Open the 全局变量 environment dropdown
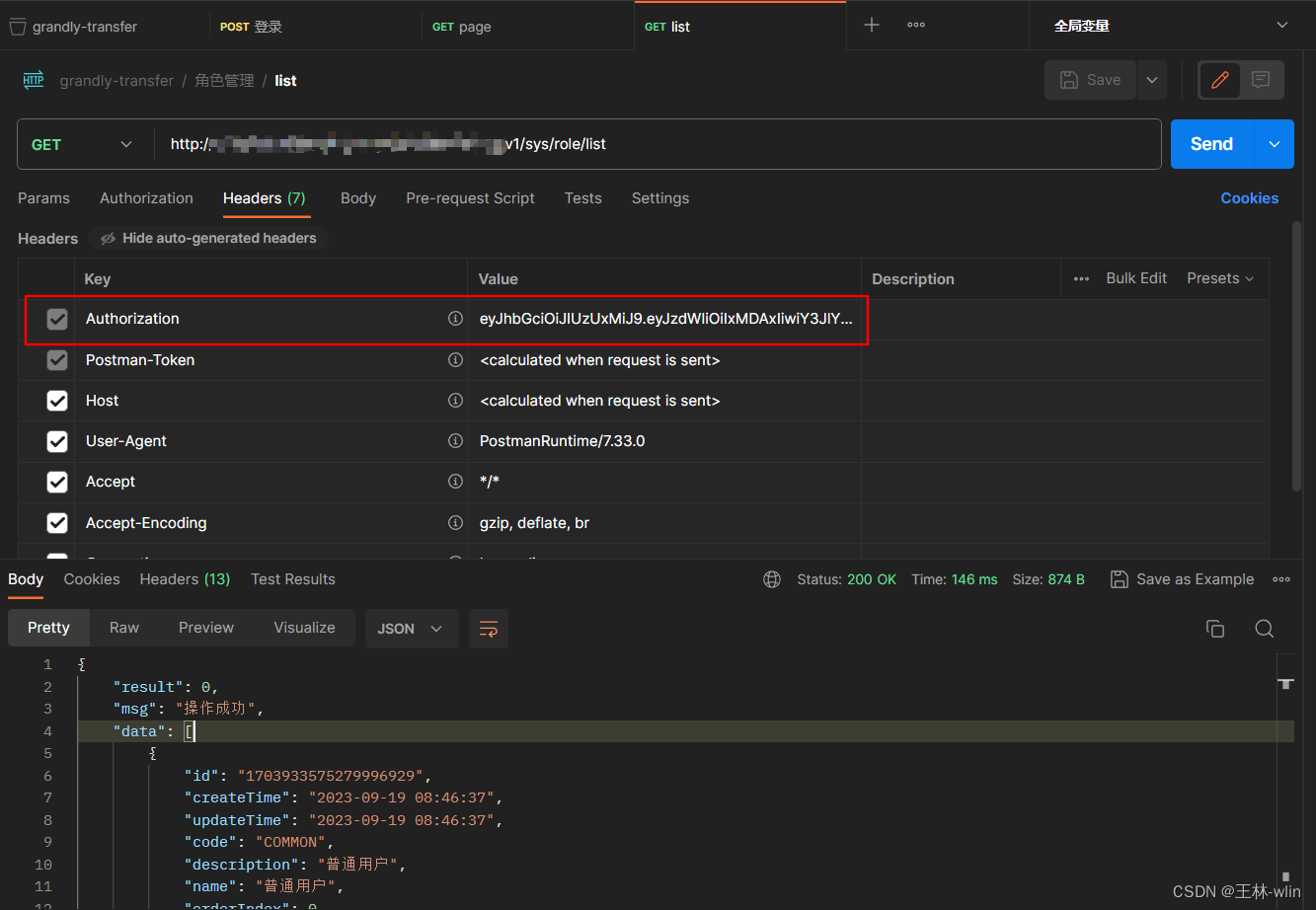 (1172, 26)
